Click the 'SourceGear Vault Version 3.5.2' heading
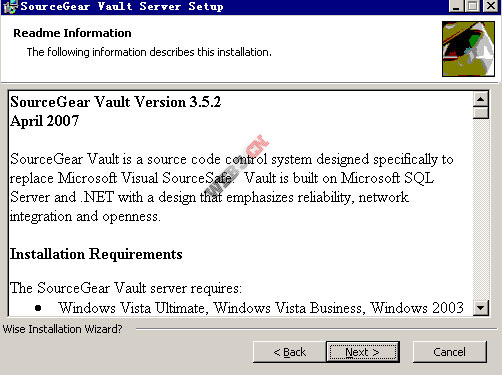Screen dimensions: 502x375 pos(115,102)
